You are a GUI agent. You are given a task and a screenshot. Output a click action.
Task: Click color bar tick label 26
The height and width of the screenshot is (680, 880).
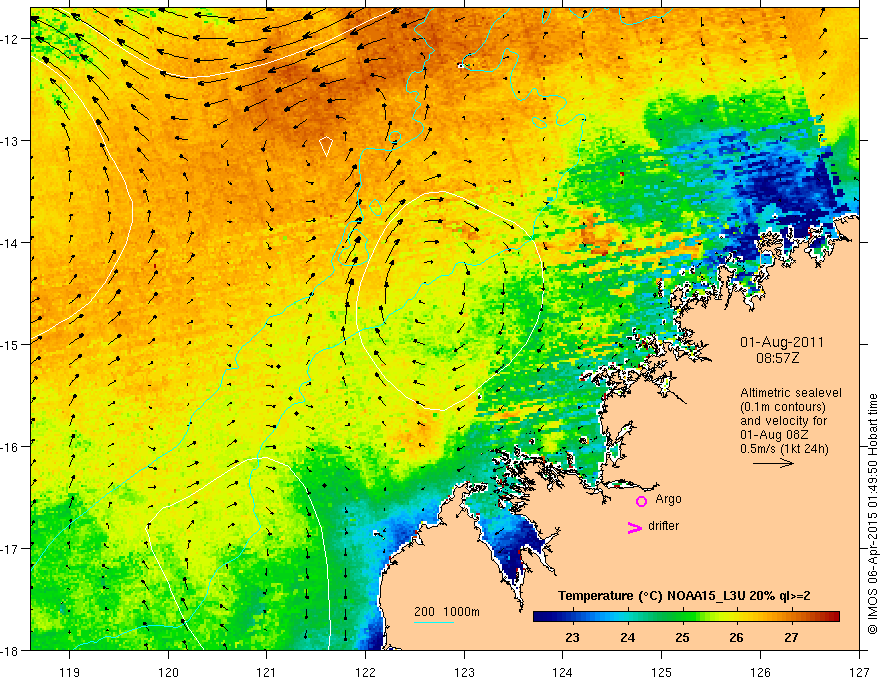tap(736, 638)
